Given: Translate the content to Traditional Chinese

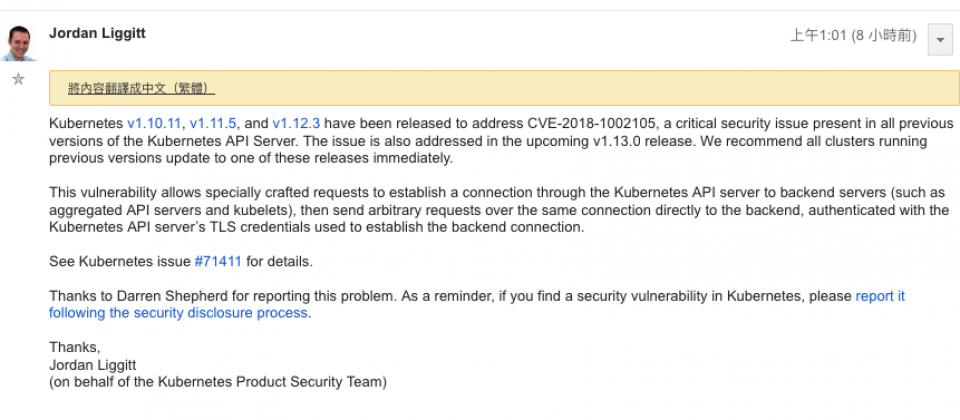Looking at the screenshot, I should (x=141, y=89).
